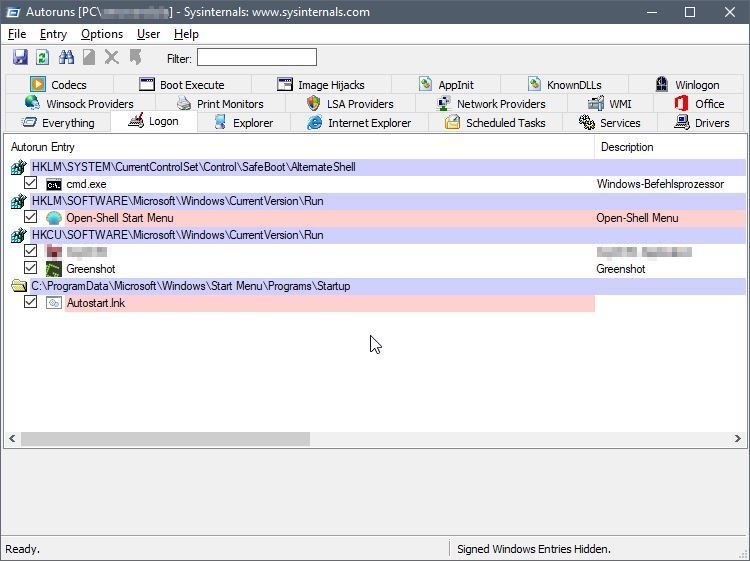The image size is (750, 561).
Task: Open the Services tab
Action: 610,123
